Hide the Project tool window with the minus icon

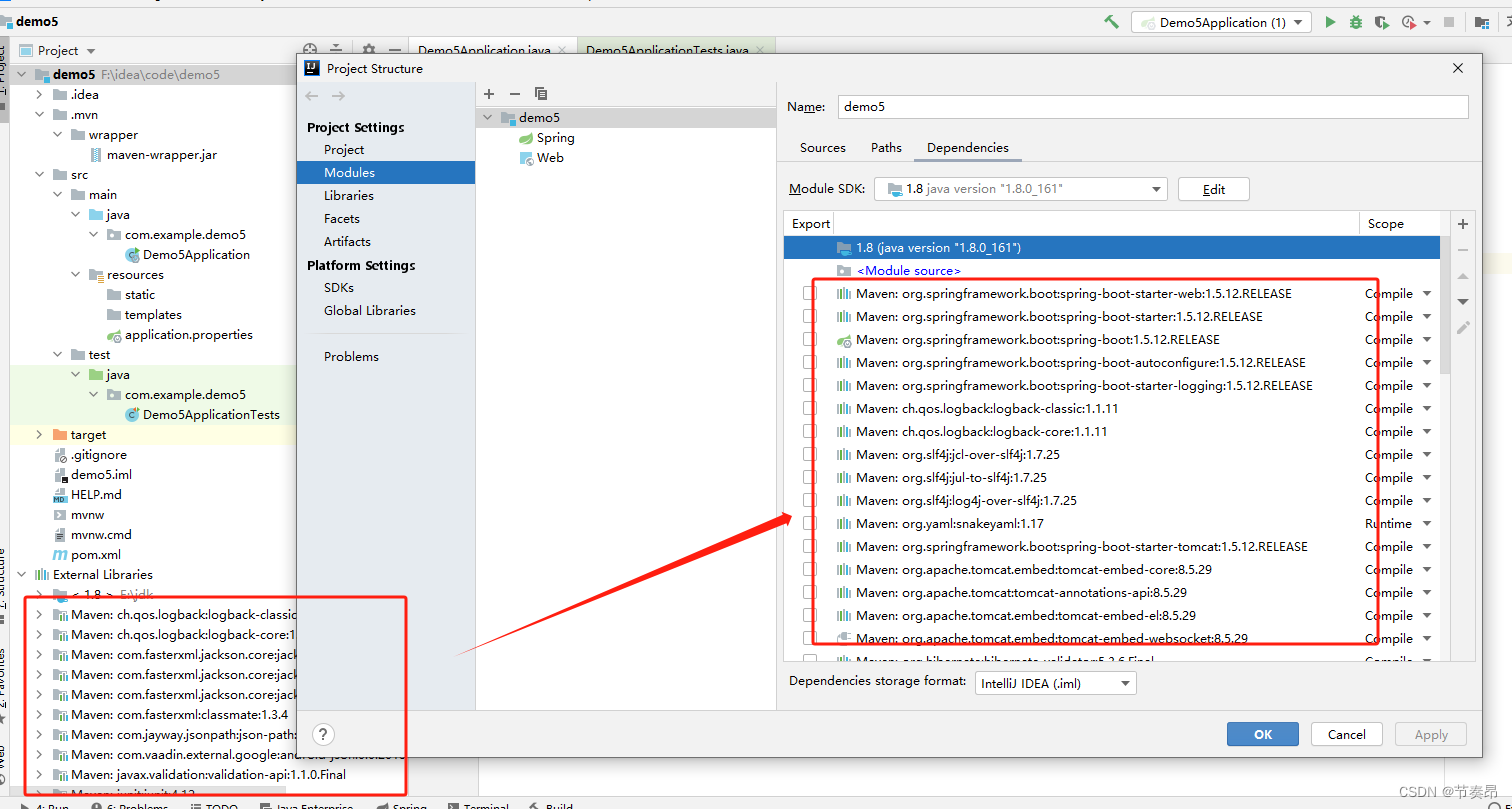(x=396, y=49)
